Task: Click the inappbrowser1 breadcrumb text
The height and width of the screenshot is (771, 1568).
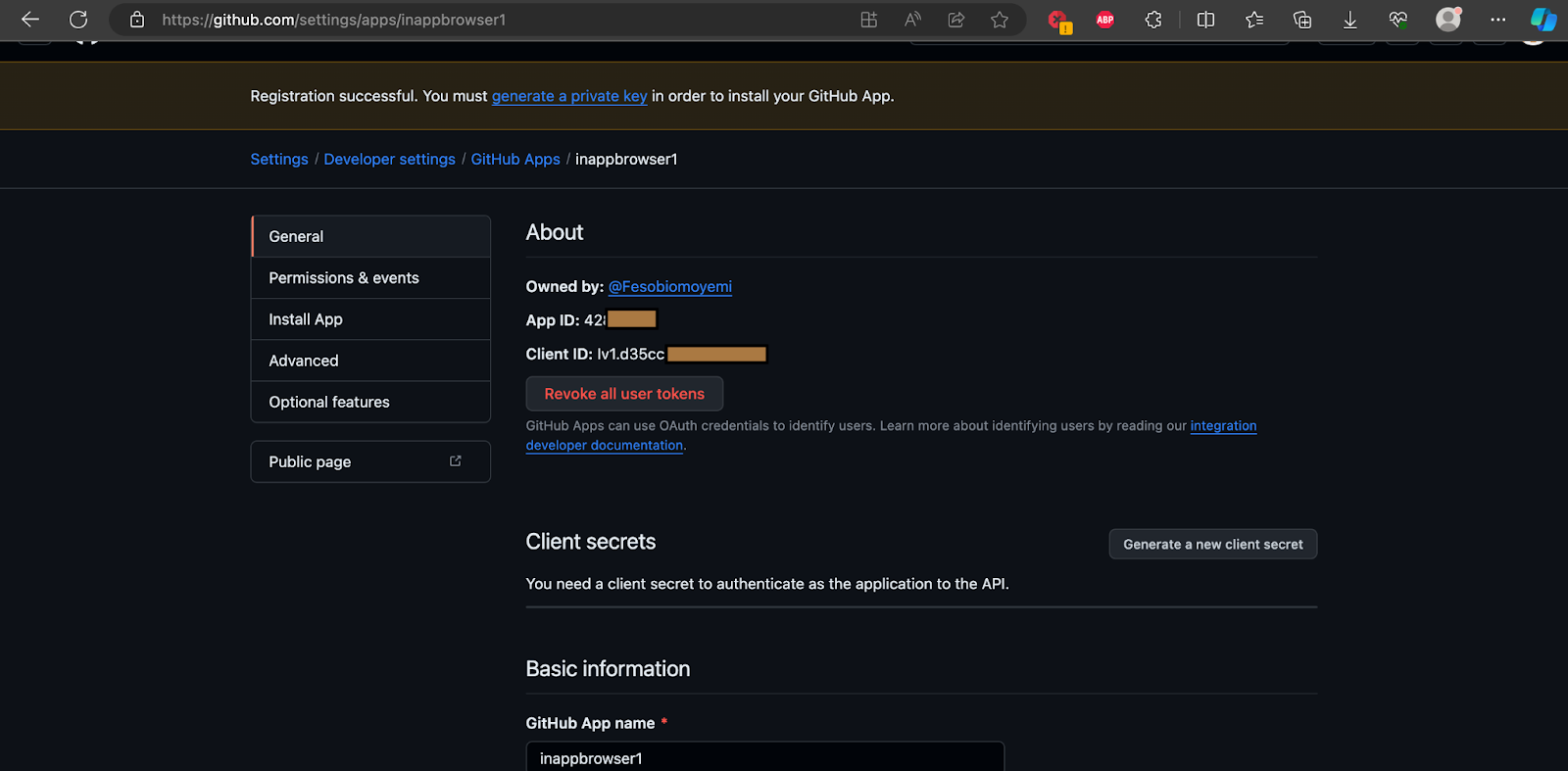Action: tap(626, 159)
